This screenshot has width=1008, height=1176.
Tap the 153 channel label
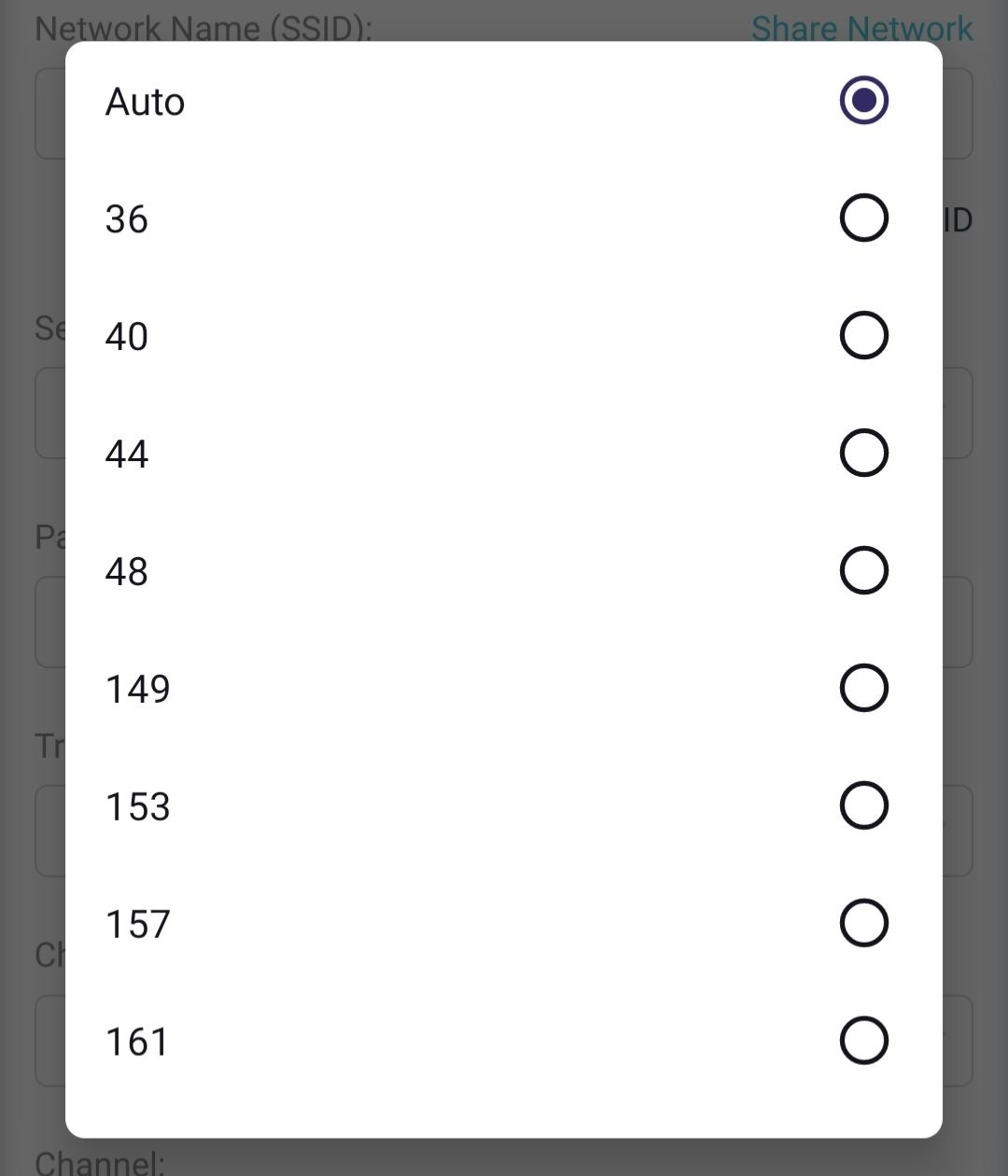click(x=138, y=807)
